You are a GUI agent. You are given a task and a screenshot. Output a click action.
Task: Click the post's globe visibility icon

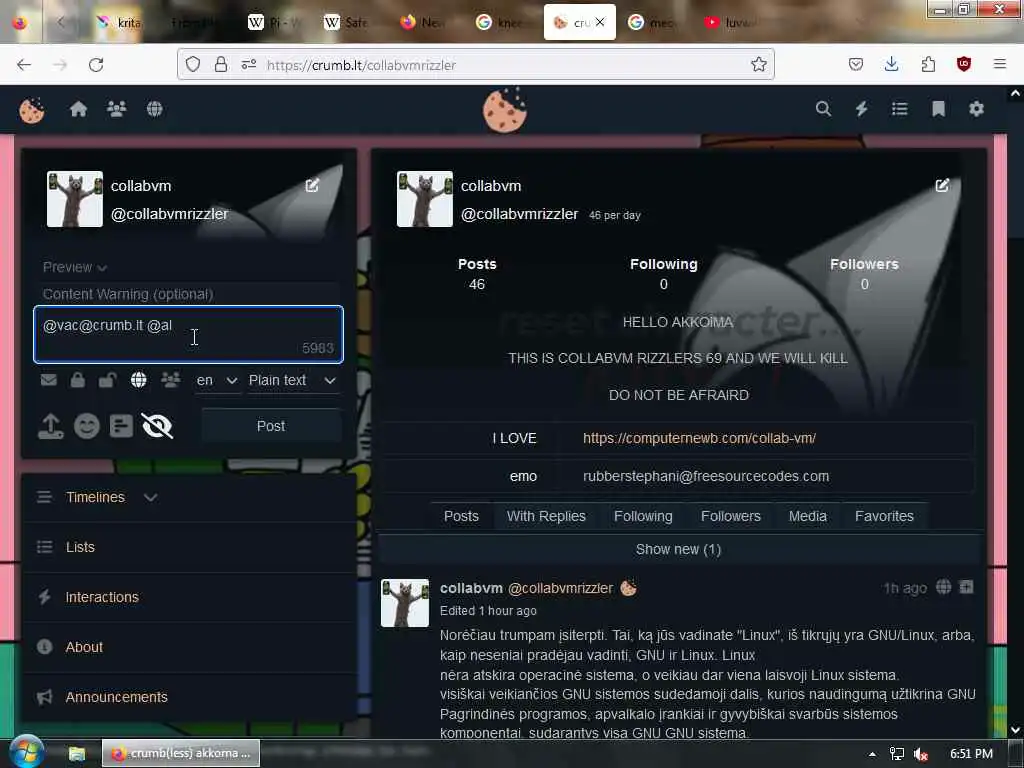pos(944,587)
